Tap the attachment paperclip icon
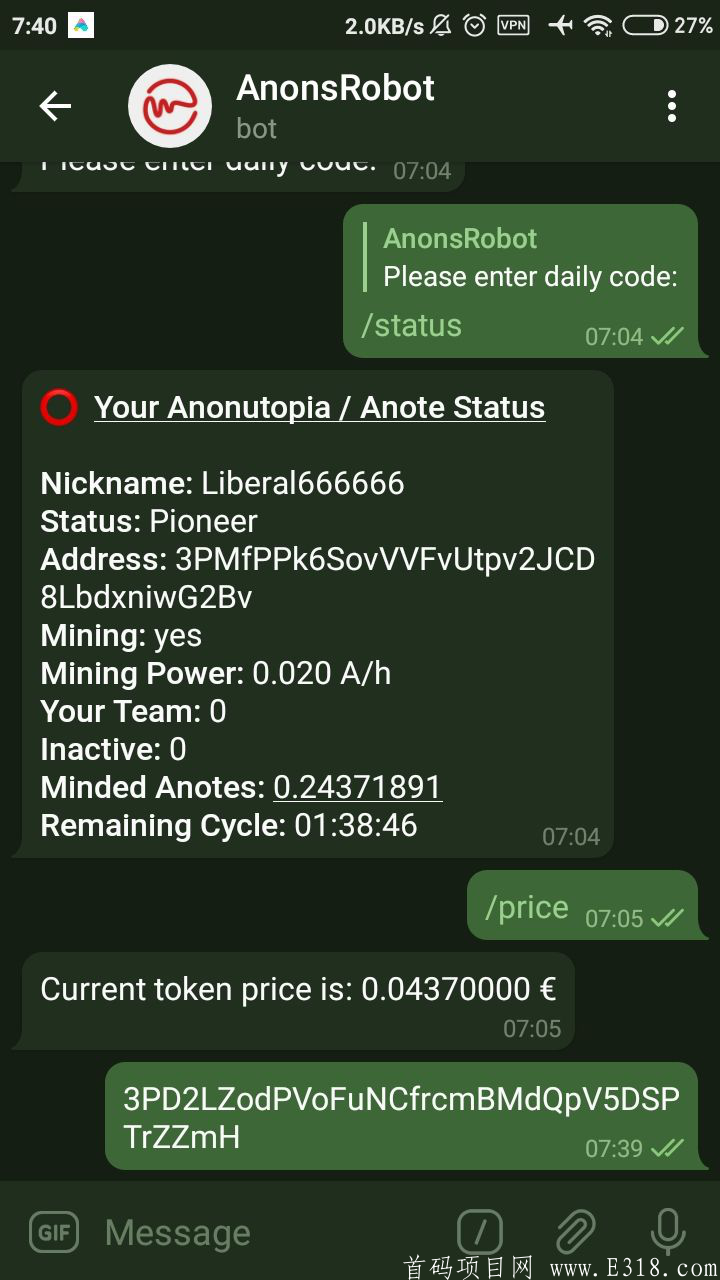720x1280 pixels. 575,1232
